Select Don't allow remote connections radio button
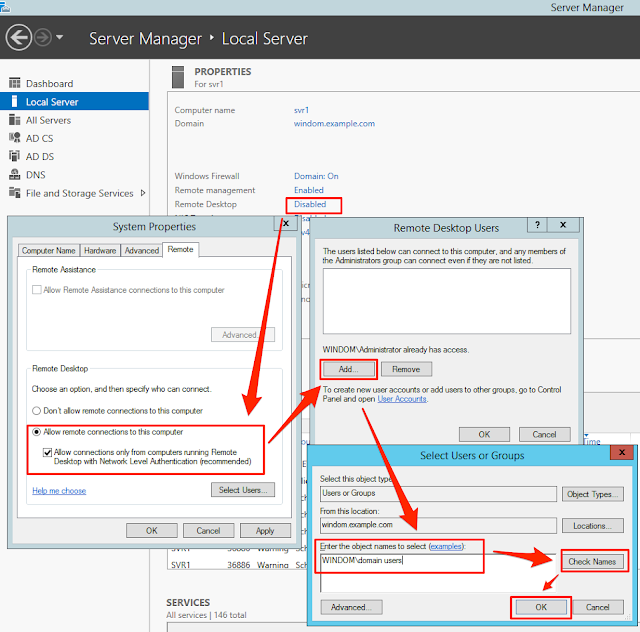 tap(36, 411)
